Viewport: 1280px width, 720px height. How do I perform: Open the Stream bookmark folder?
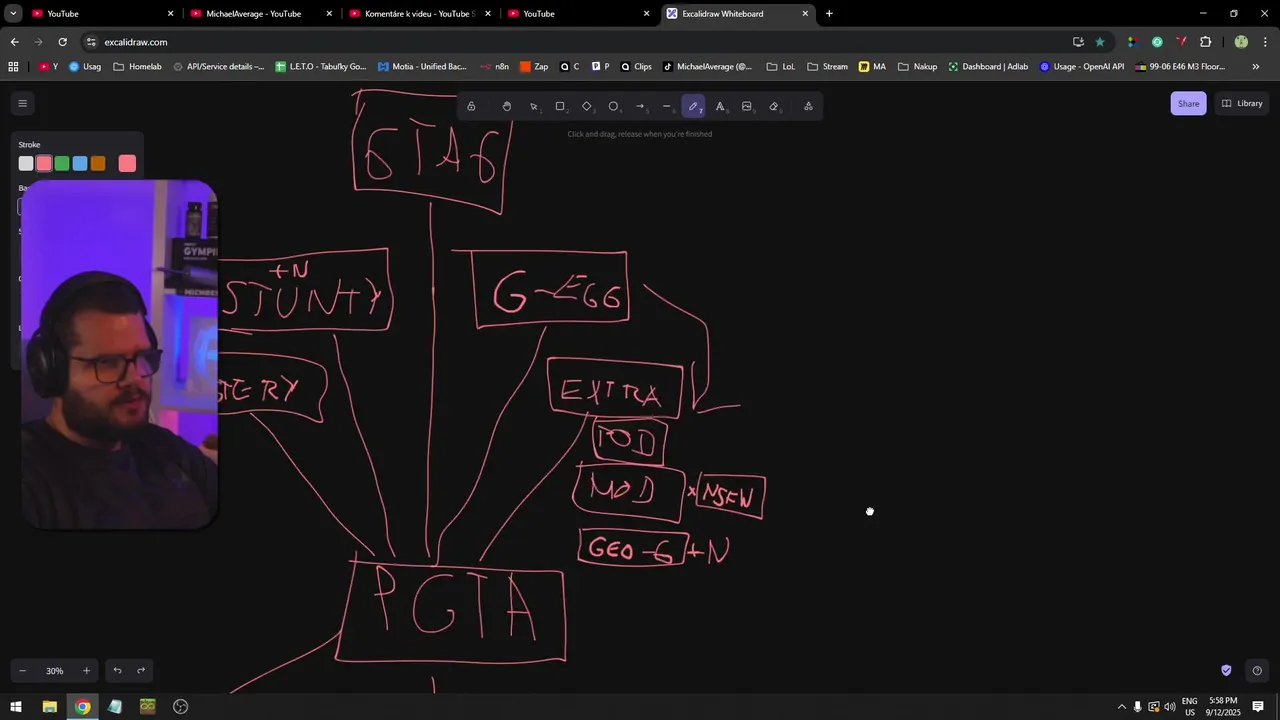[827, 67]
